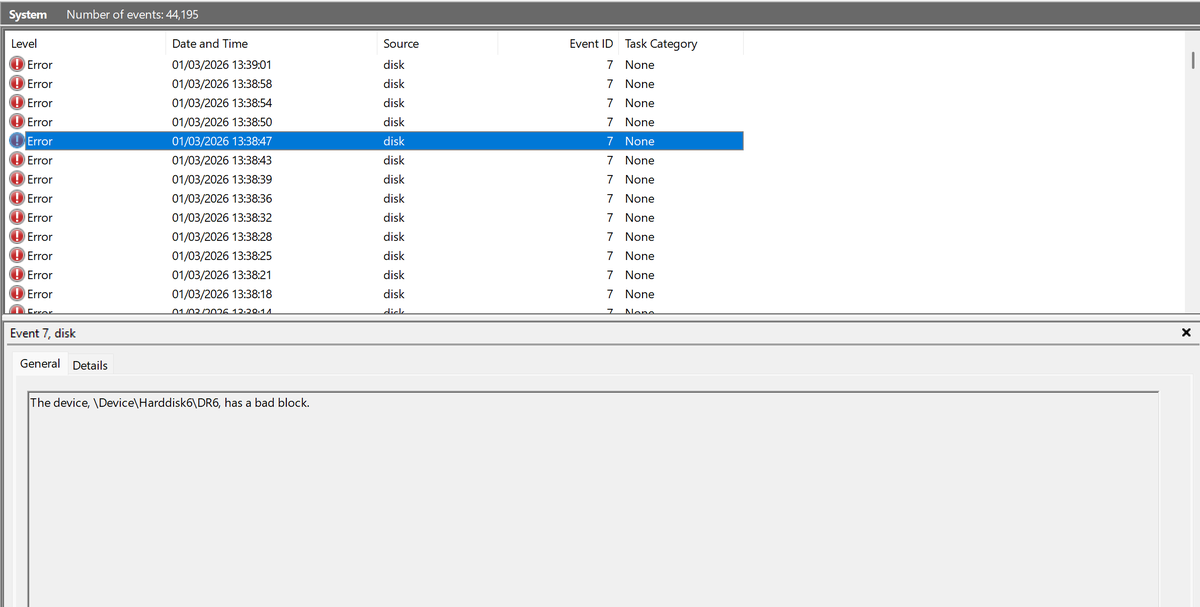Click the error icon in the 13:38:18 row
1200x607 pixels.
pyautogui.click(x=17, y=294)
